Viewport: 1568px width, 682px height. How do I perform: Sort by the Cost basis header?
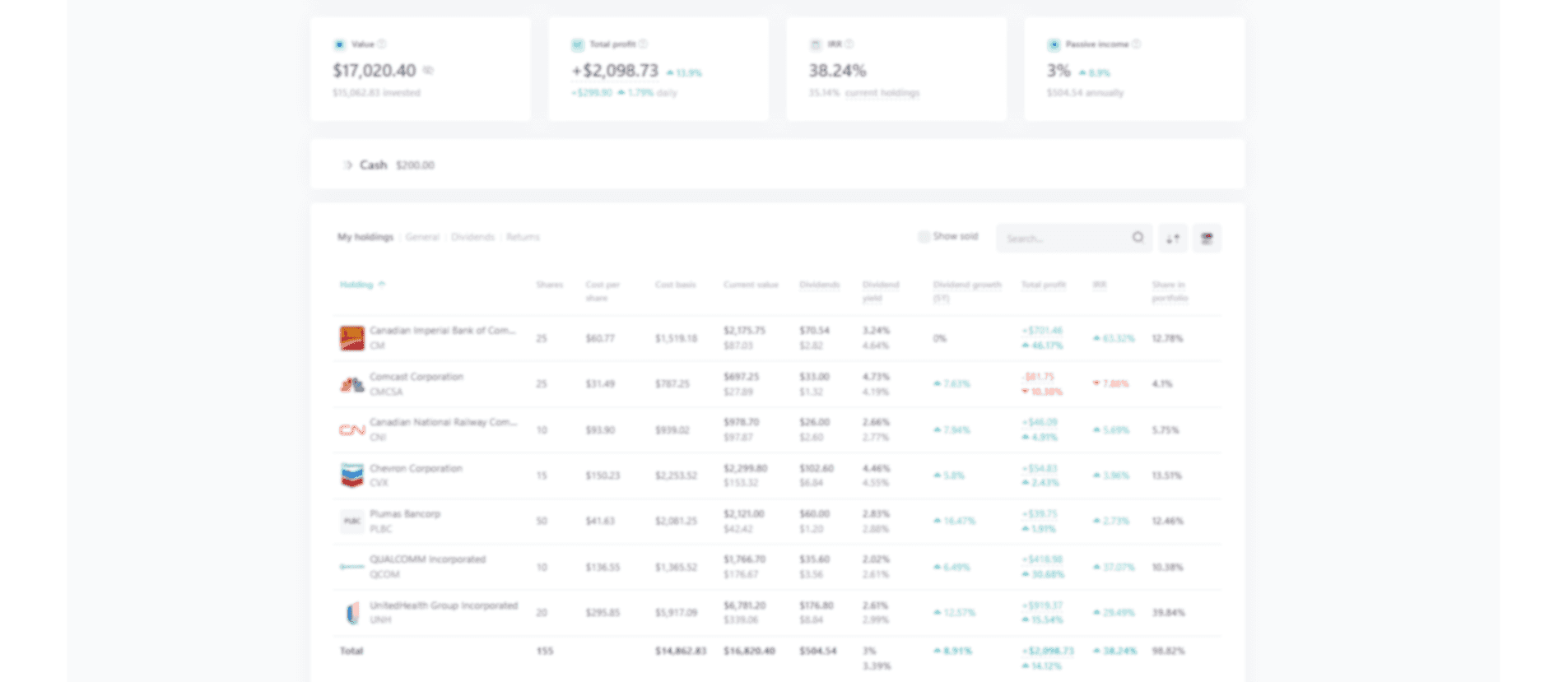point(675,285)
